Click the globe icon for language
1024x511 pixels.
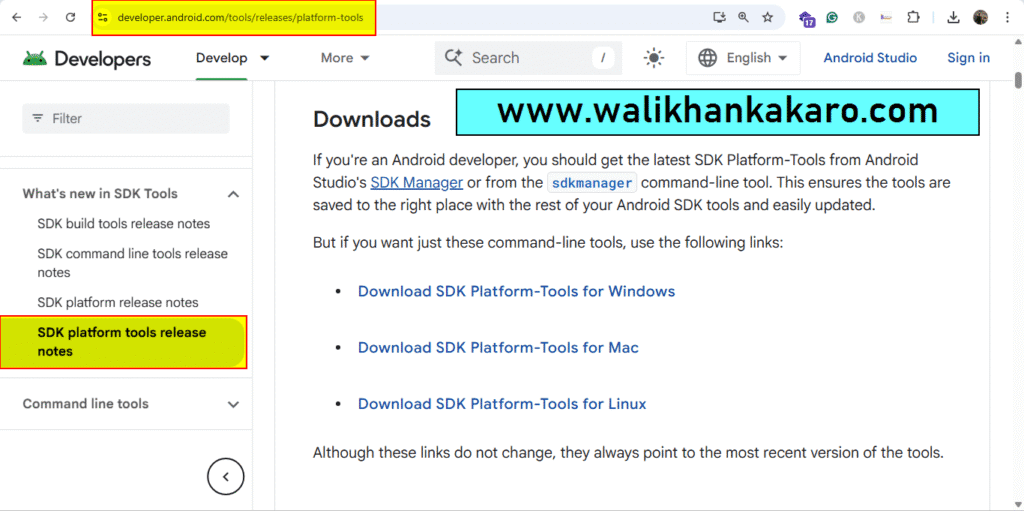tap(707, 58)
